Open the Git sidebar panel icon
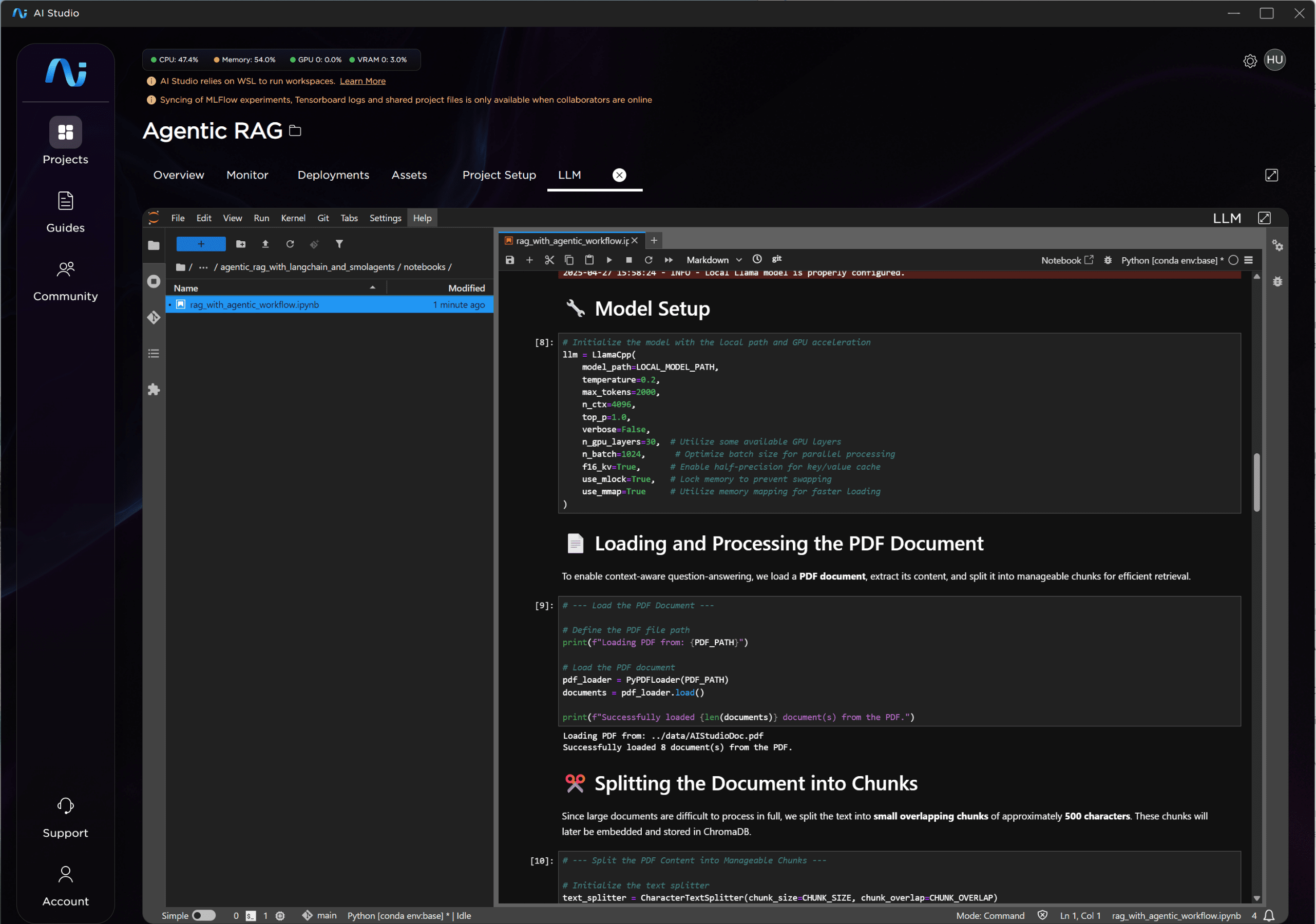 pos(154,318)
